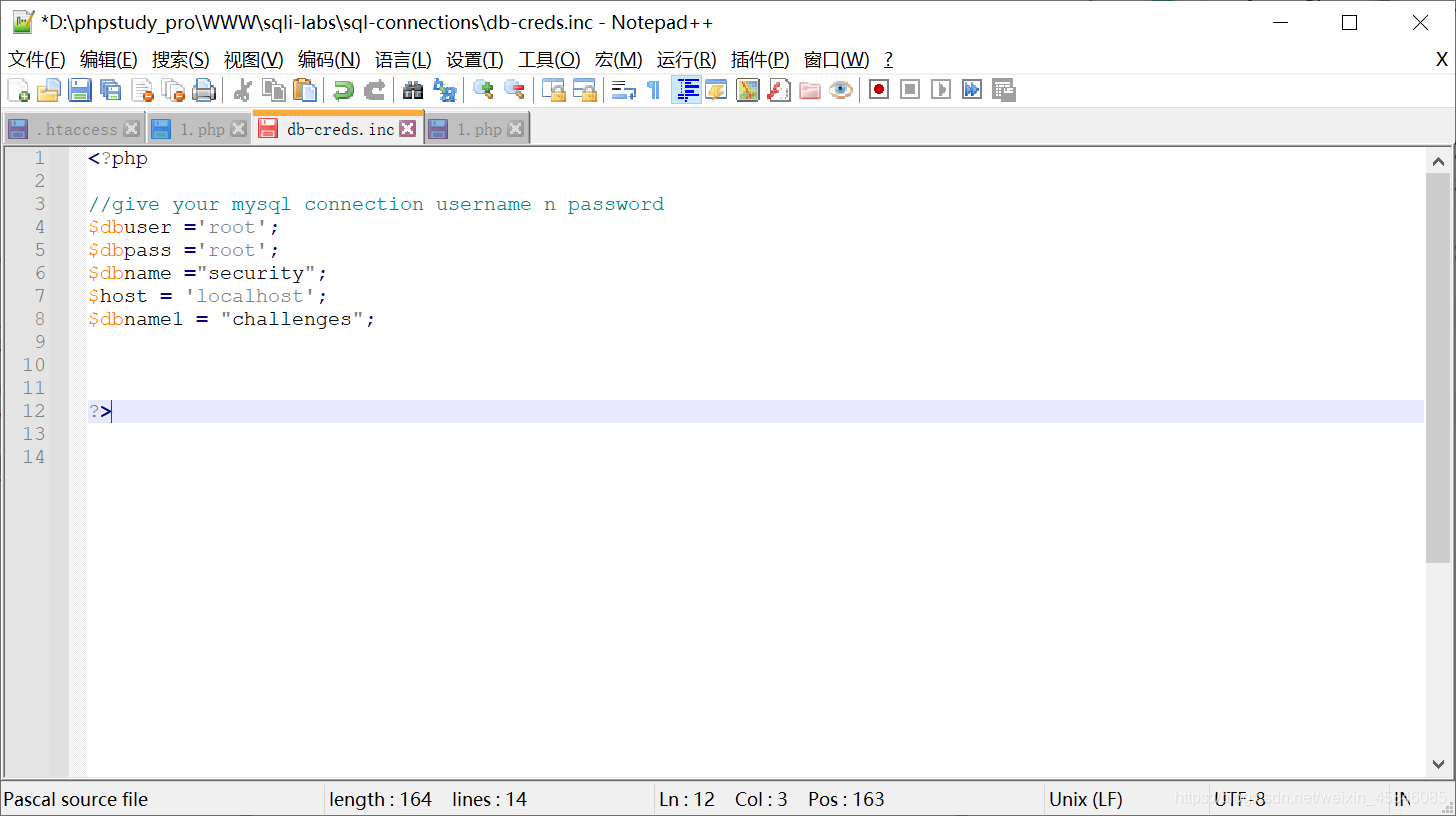Screen dimensions: 1456x816
Task: Close the db-creds.inc tab
Action: click(x=407, y=129)
